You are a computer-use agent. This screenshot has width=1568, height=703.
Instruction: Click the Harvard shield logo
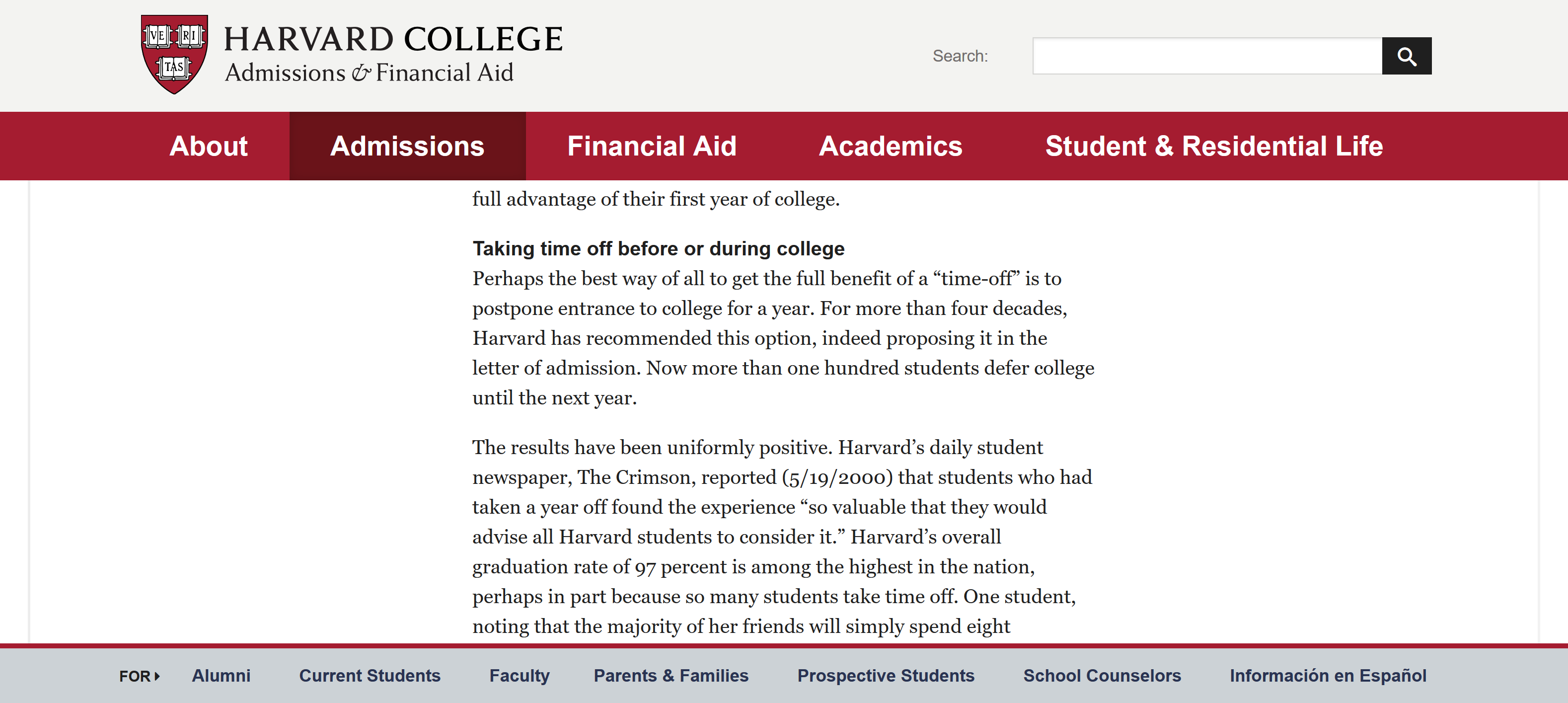tap(174, 54)
